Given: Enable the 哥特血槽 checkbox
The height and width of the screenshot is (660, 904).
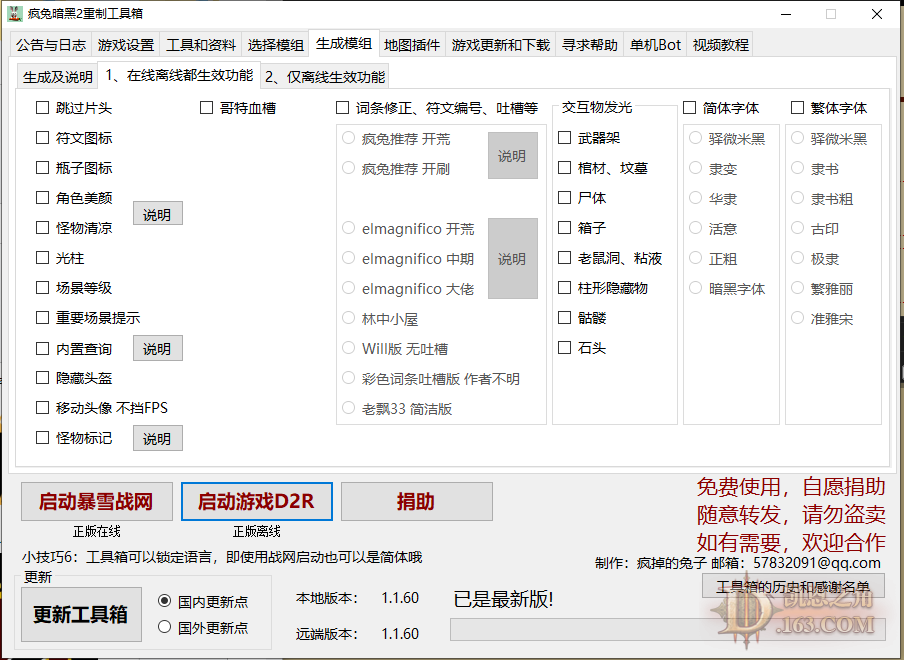Looking at the screenshot, I should click(206, 108).
